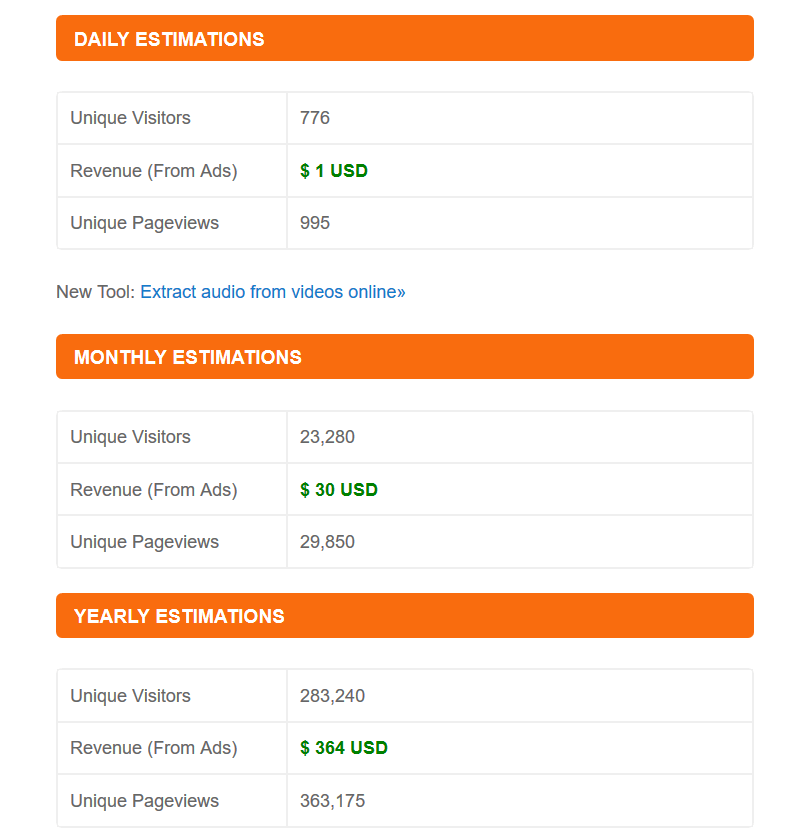
Task: Select the daily unique pageviews value 995
Action: tap(315, 223)
